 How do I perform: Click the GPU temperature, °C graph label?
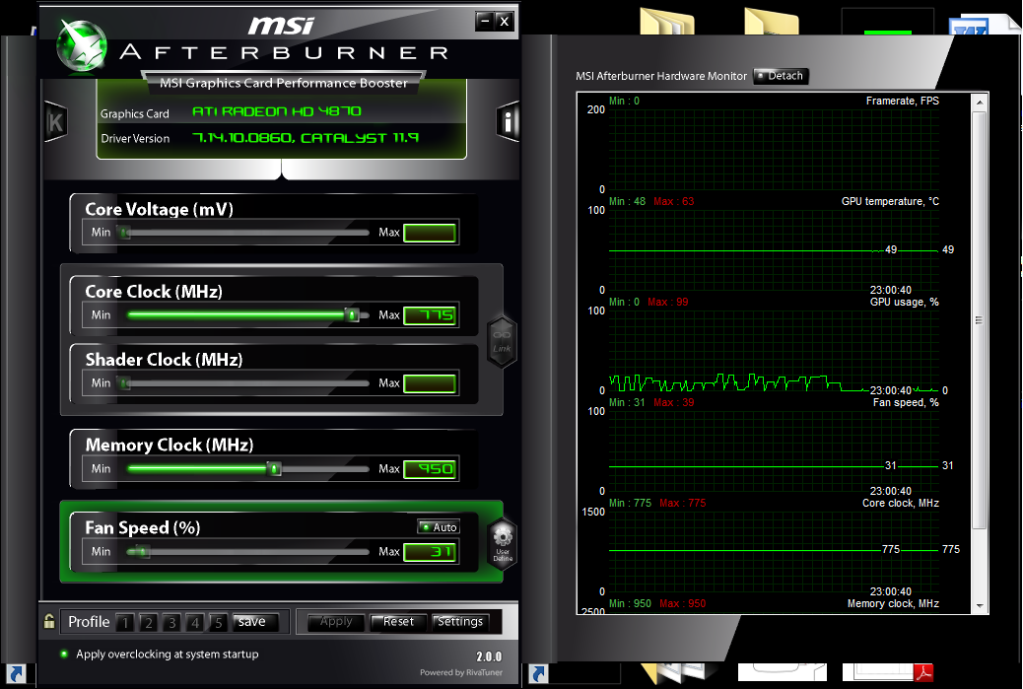point(890,202)
